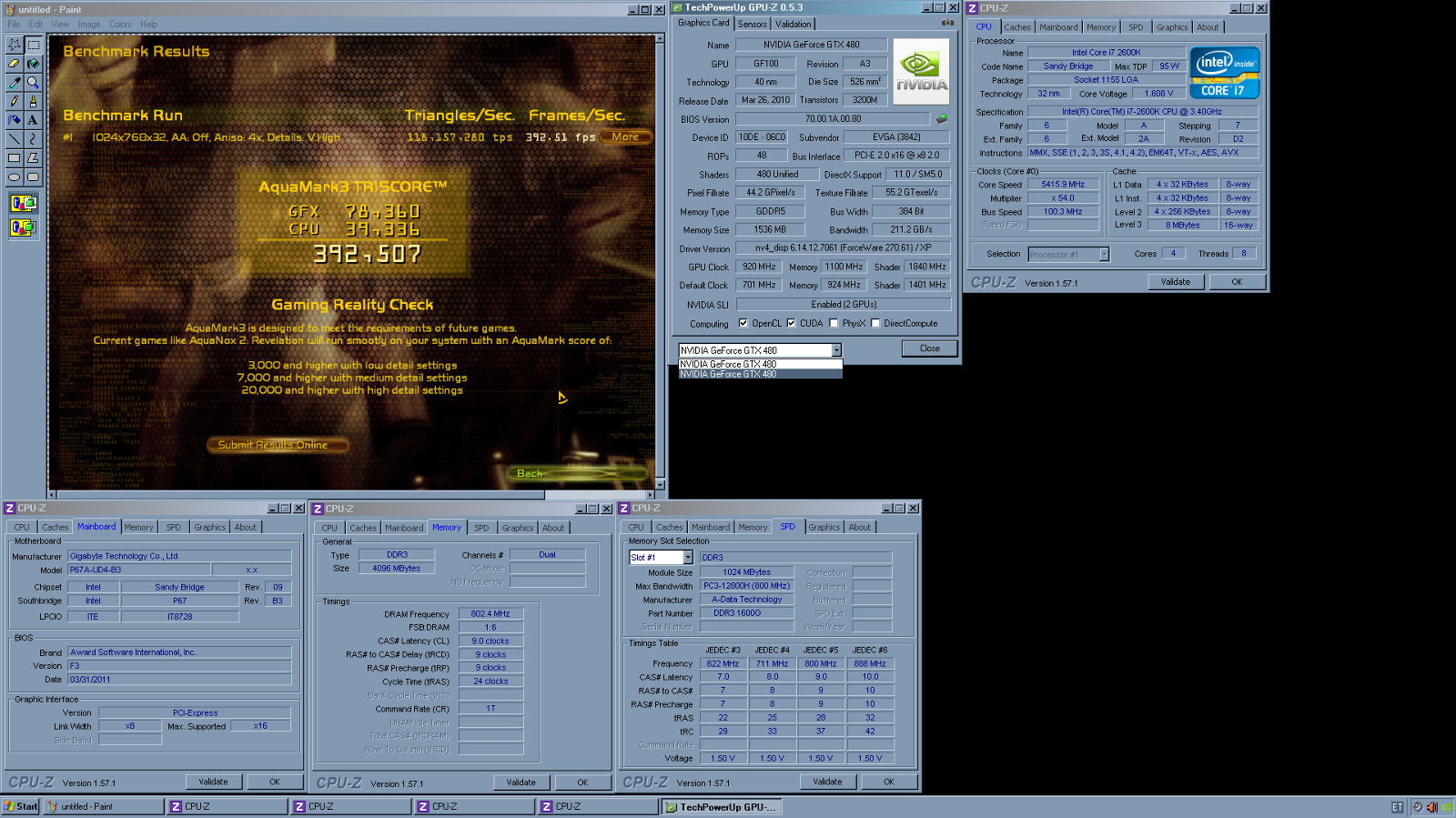
Task: Click the Windows Start button
Action: click(21, 807)
